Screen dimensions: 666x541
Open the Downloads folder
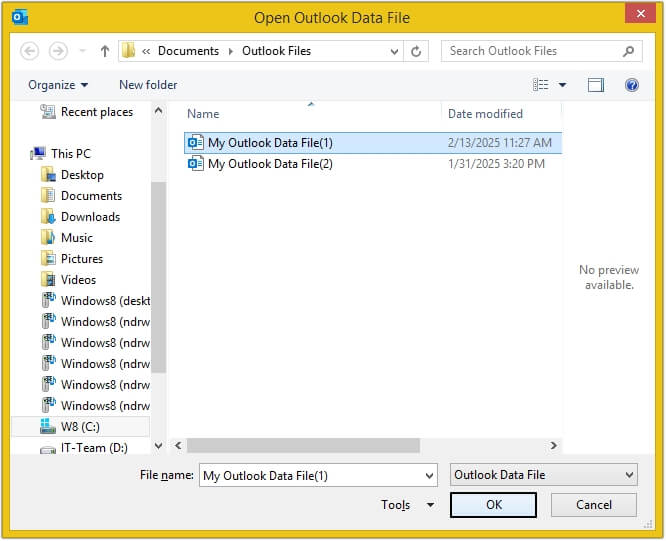point(90,217)
